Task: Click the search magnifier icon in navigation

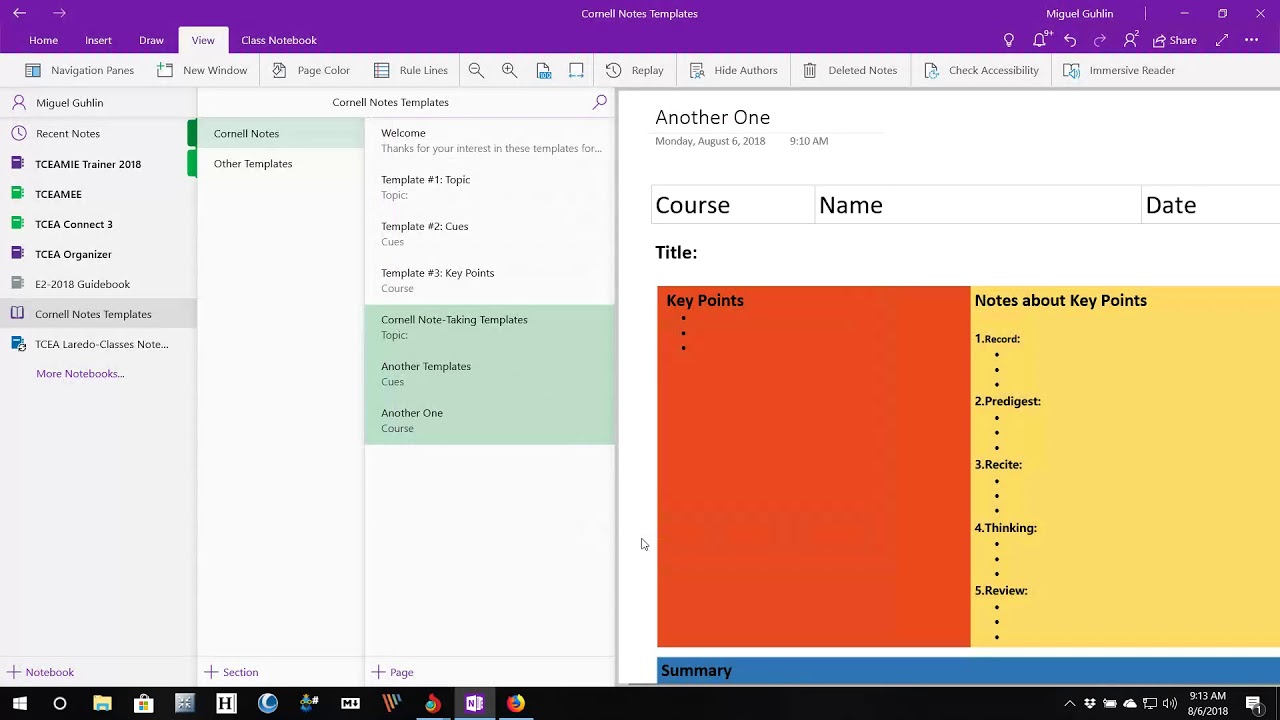Action: click(600, 102)
